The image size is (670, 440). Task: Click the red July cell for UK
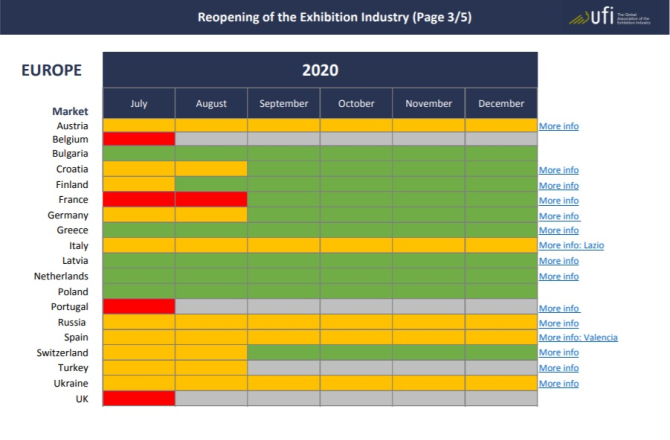pos(139,398)
